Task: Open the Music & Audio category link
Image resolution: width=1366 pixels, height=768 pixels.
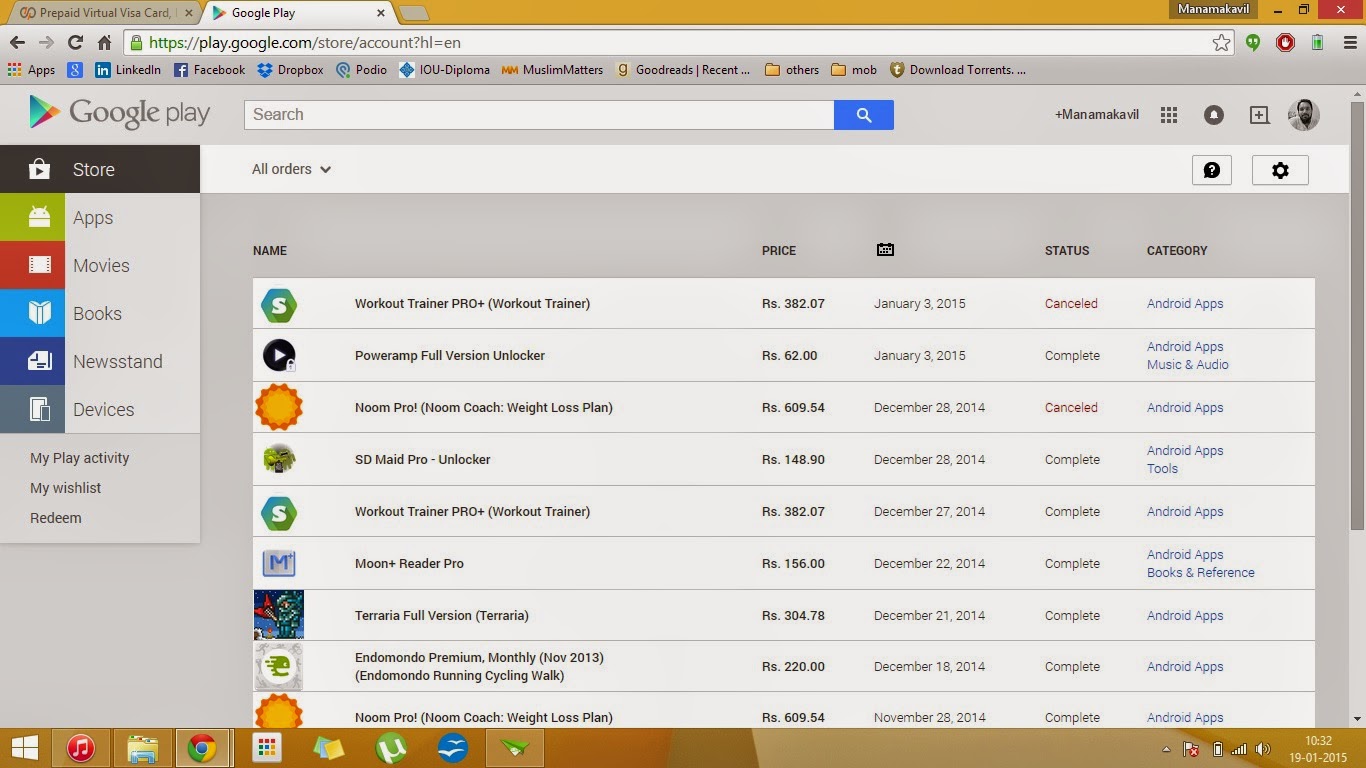Action: pyautogui.click(x=1188, y=365)
